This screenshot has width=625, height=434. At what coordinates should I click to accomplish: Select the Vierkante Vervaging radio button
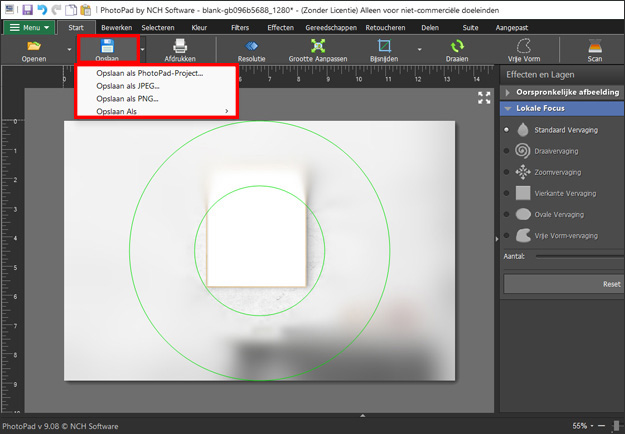coord(507,193)
